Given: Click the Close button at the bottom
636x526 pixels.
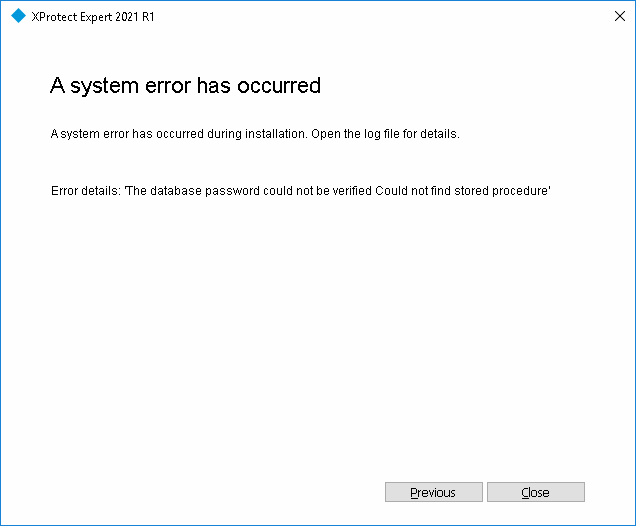Looking at the screenshot, I should coord(535,492).
